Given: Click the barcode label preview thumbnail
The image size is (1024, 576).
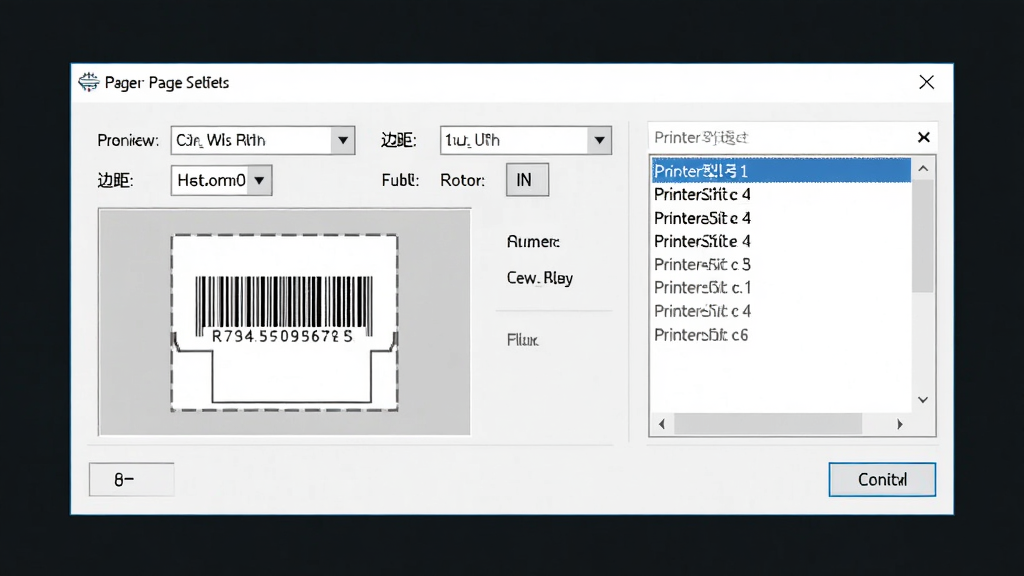Looking at the screenshot, I should click(x=285, y=323).
